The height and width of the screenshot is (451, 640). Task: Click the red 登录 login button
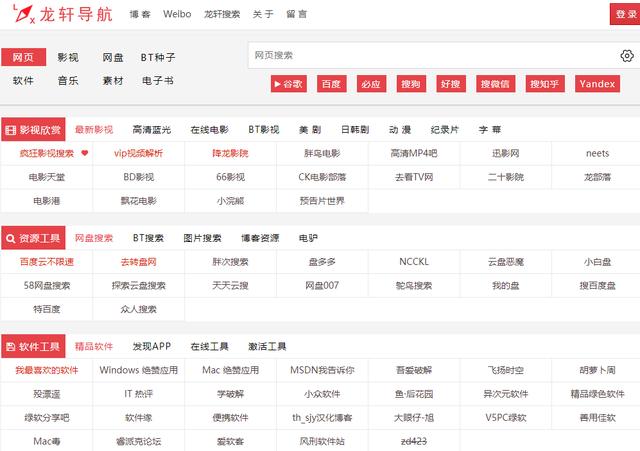point(625,14)
